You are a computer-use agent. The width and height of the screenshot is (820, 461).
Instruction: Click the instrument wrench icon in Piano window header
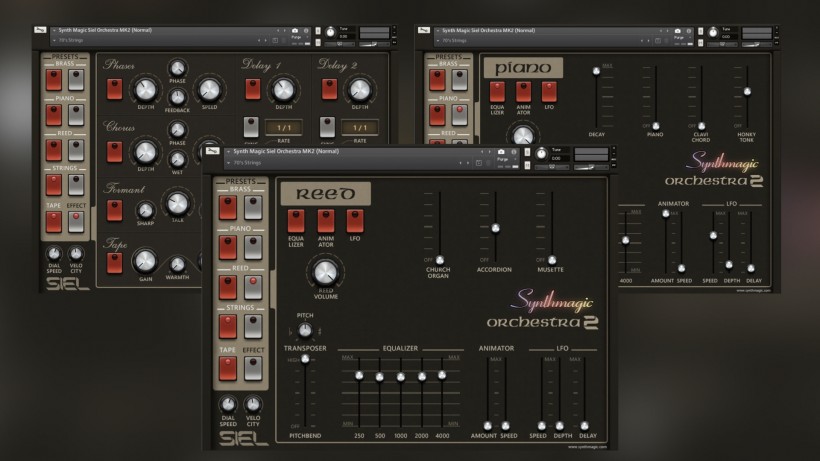[424, 30]
